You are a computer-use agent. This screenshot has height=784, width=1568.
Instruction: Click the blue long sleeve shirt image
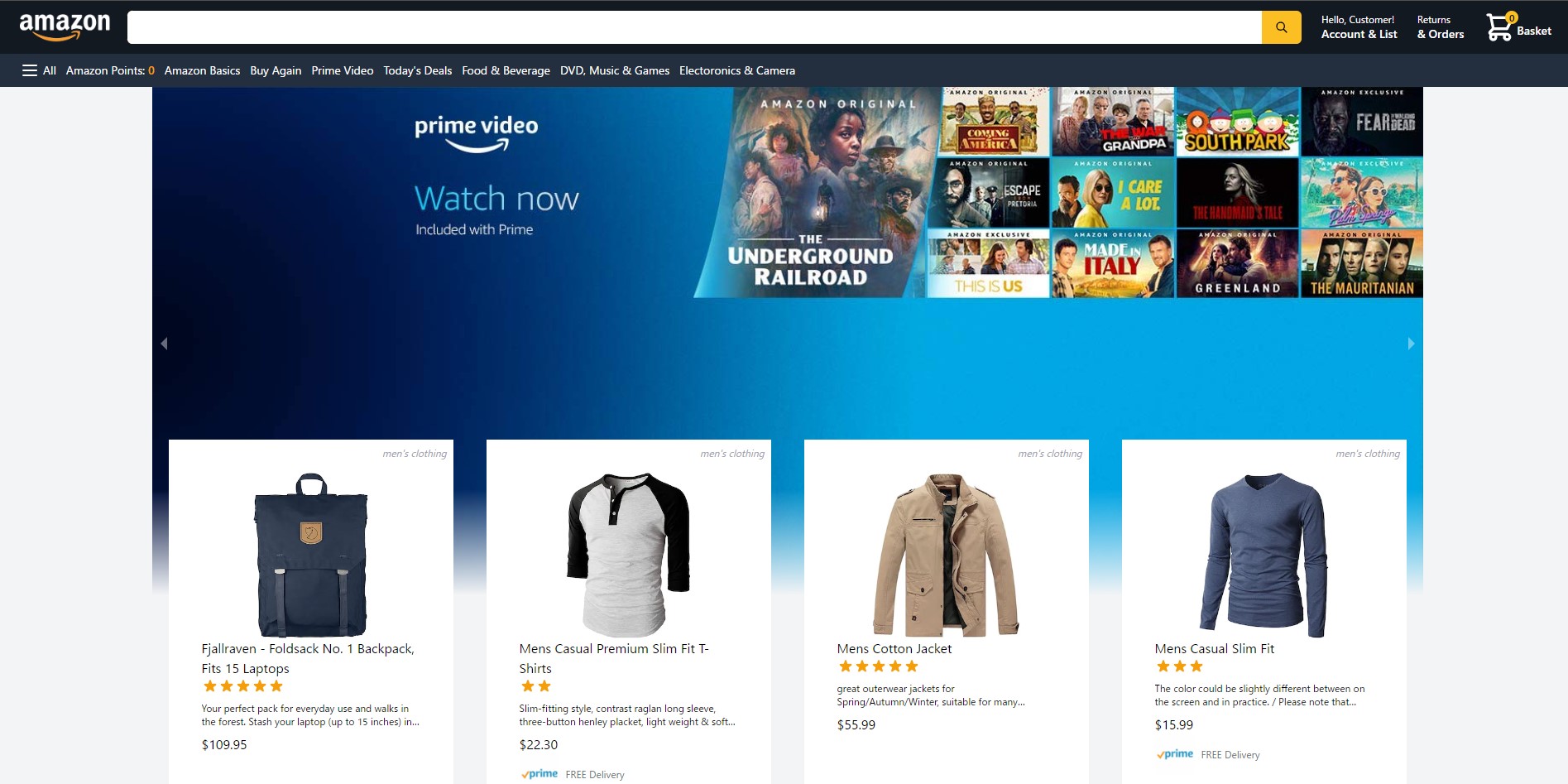click(x=1264, y=555)
